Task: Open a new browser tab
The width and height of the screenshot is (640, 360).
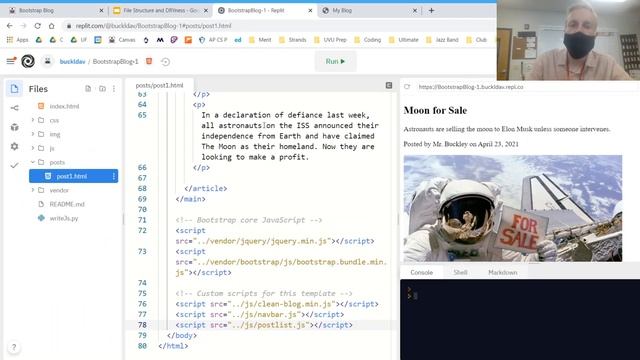Action: (x=431, y=11)
